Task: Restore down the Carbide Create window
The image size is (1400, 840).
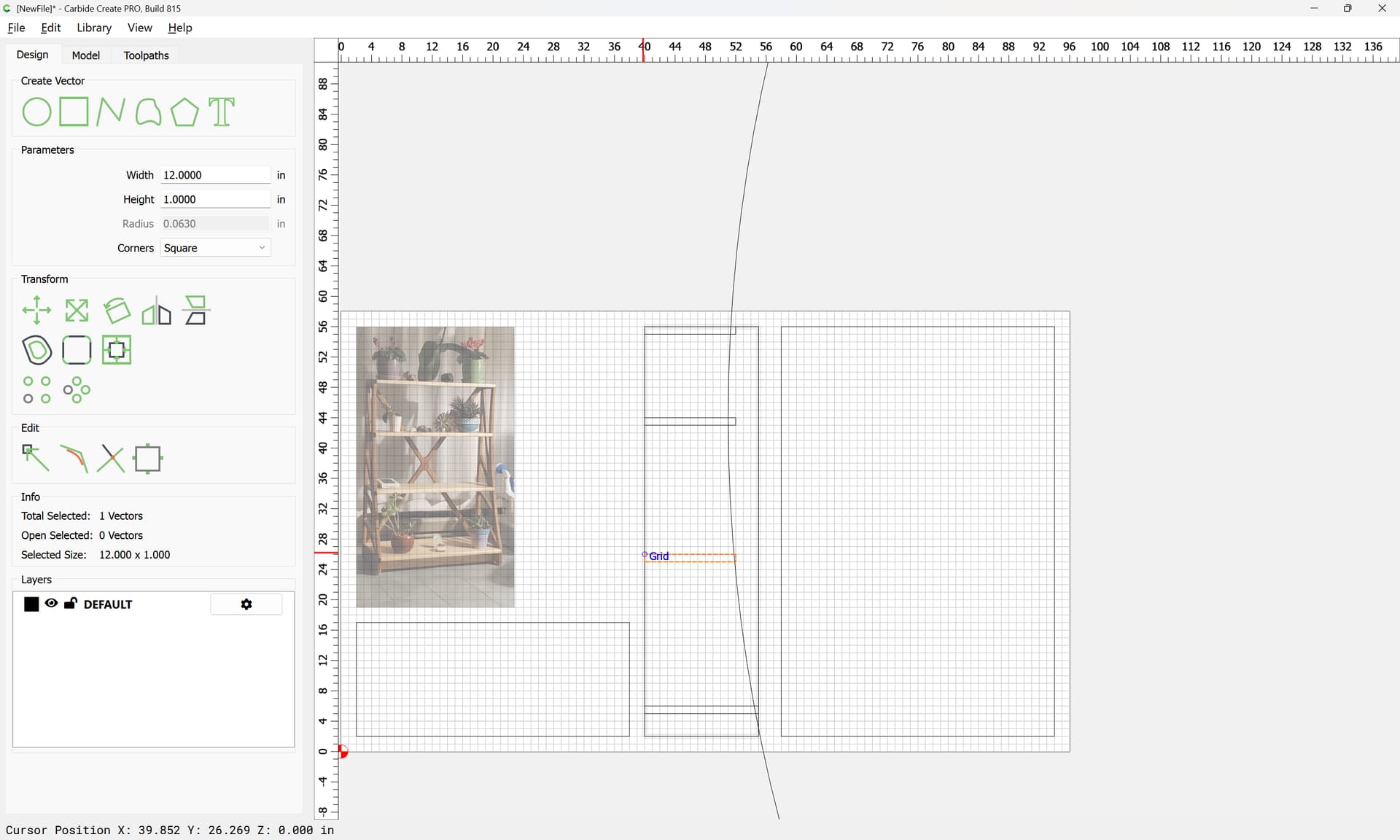Action: [1347, 8]
